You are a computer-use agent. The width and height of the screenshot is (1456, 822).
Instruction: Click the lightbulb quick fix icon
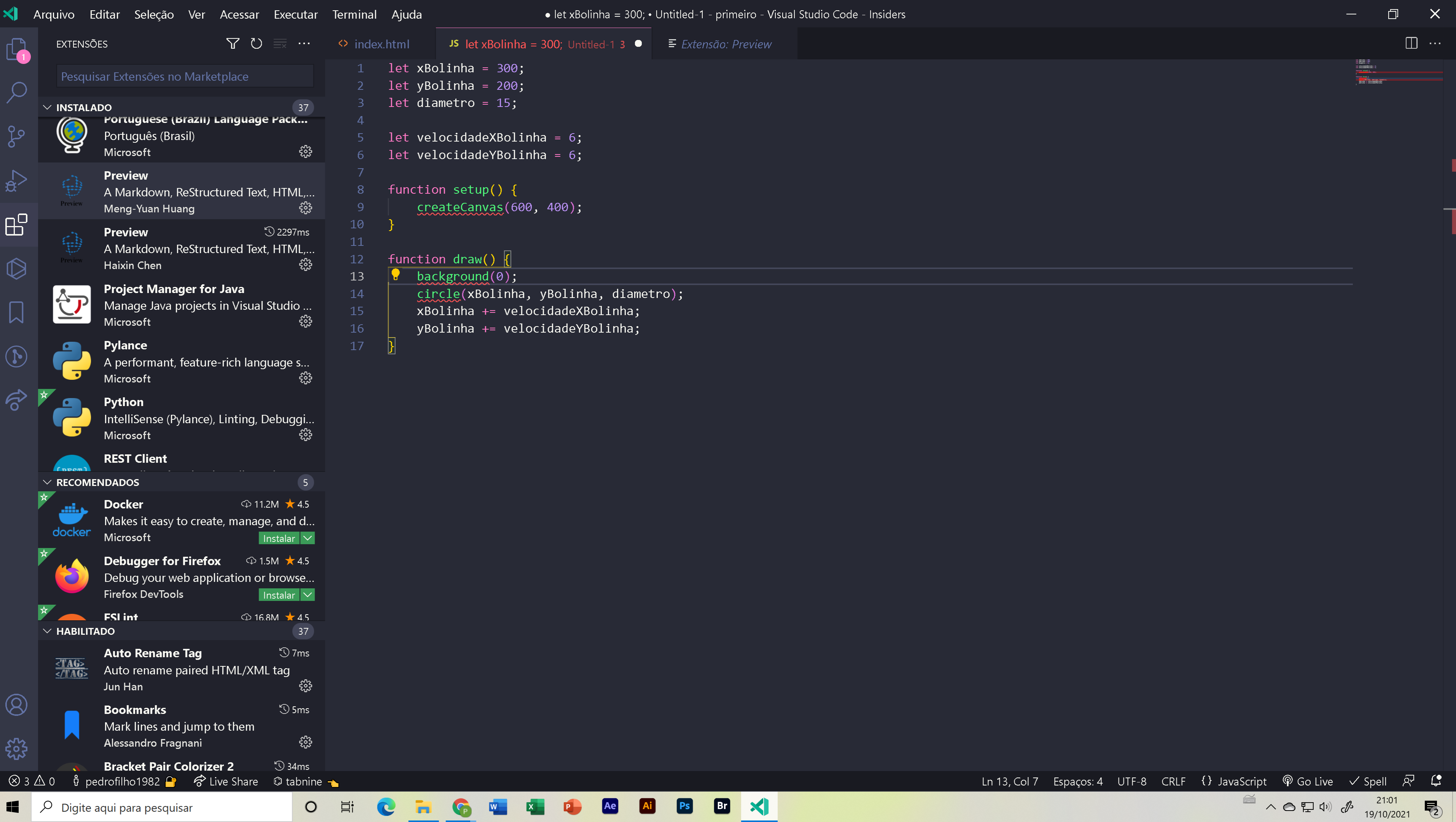pos(396,275)
